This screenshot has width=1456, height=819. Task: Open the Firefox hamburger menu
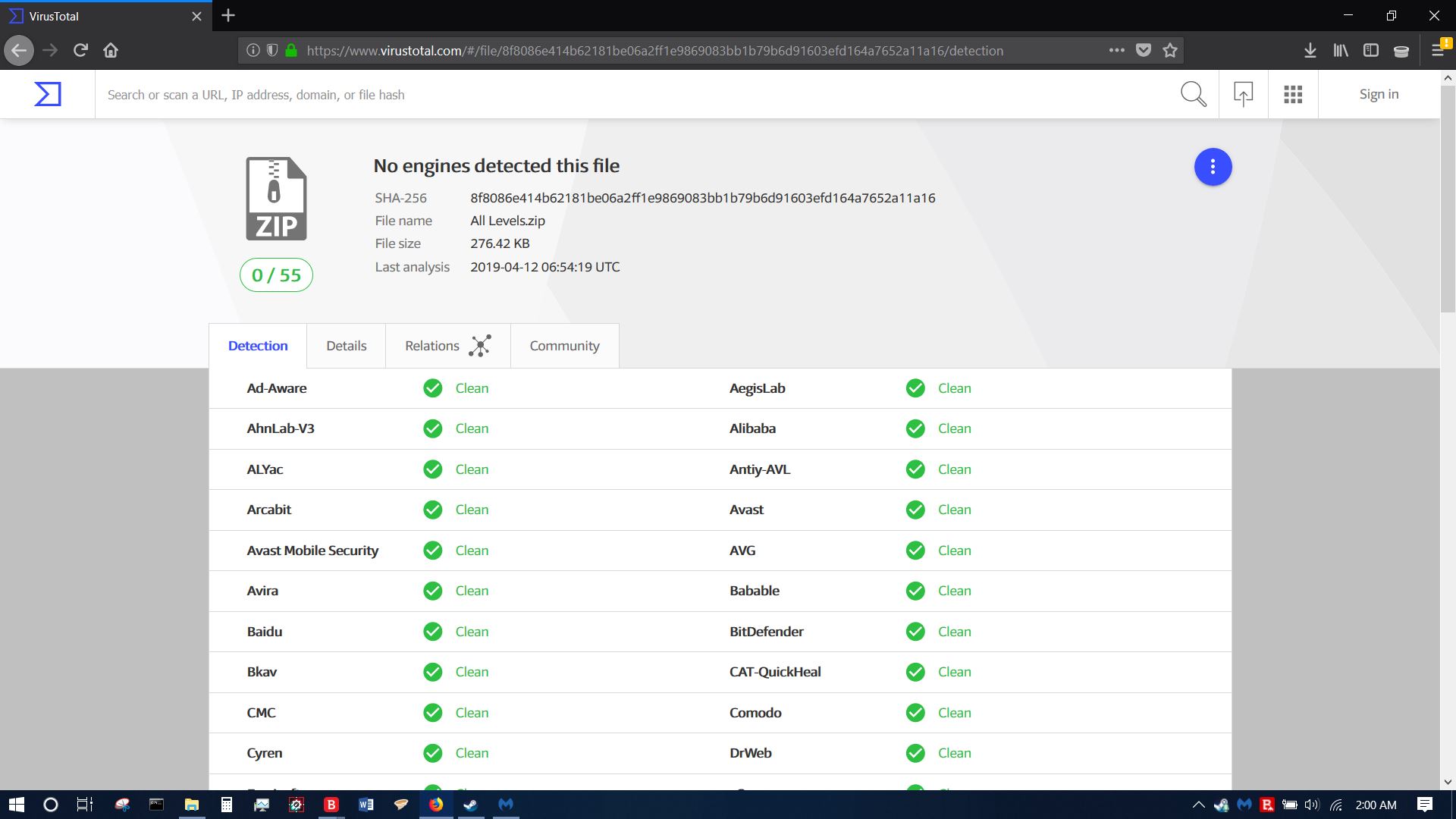pos(1437,51)
